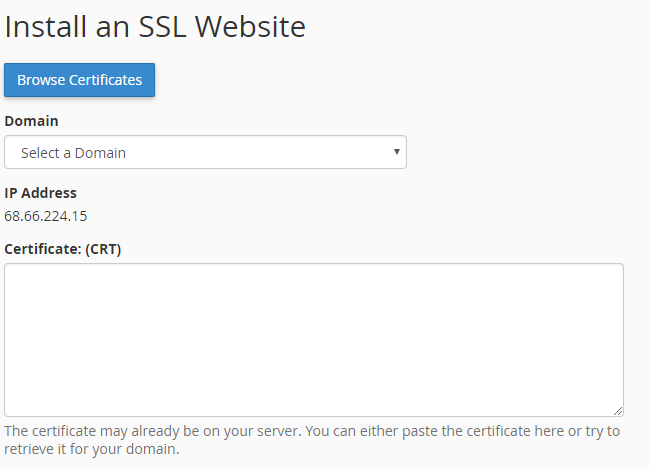Image resolution: width=649 pixels, height=469 pixels.
Task: Click the IP Address label
Action: coord(41,193)
